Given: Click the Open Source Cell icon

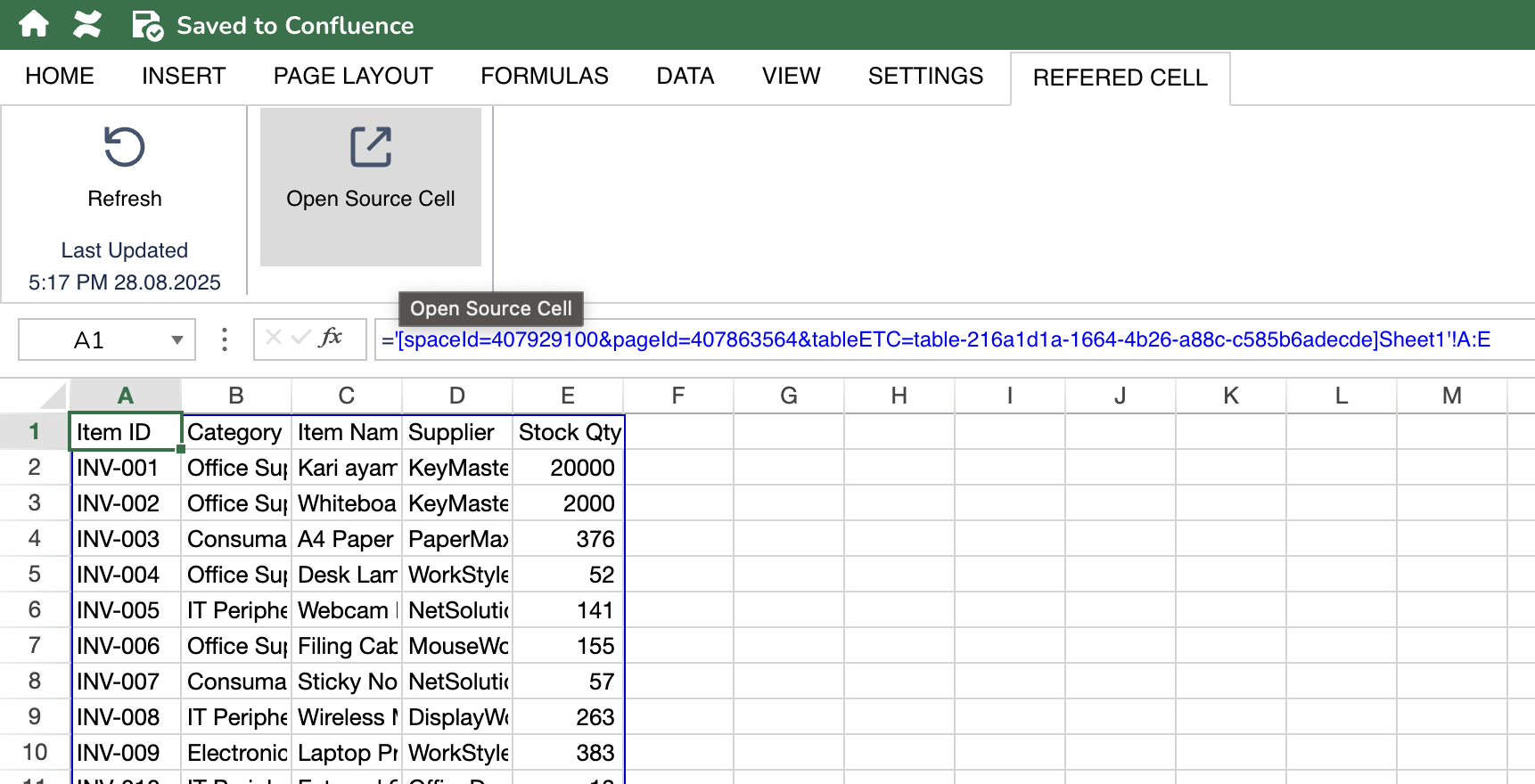Looking at the screenshot, I should pyautogui.click(x=370, y=147).
